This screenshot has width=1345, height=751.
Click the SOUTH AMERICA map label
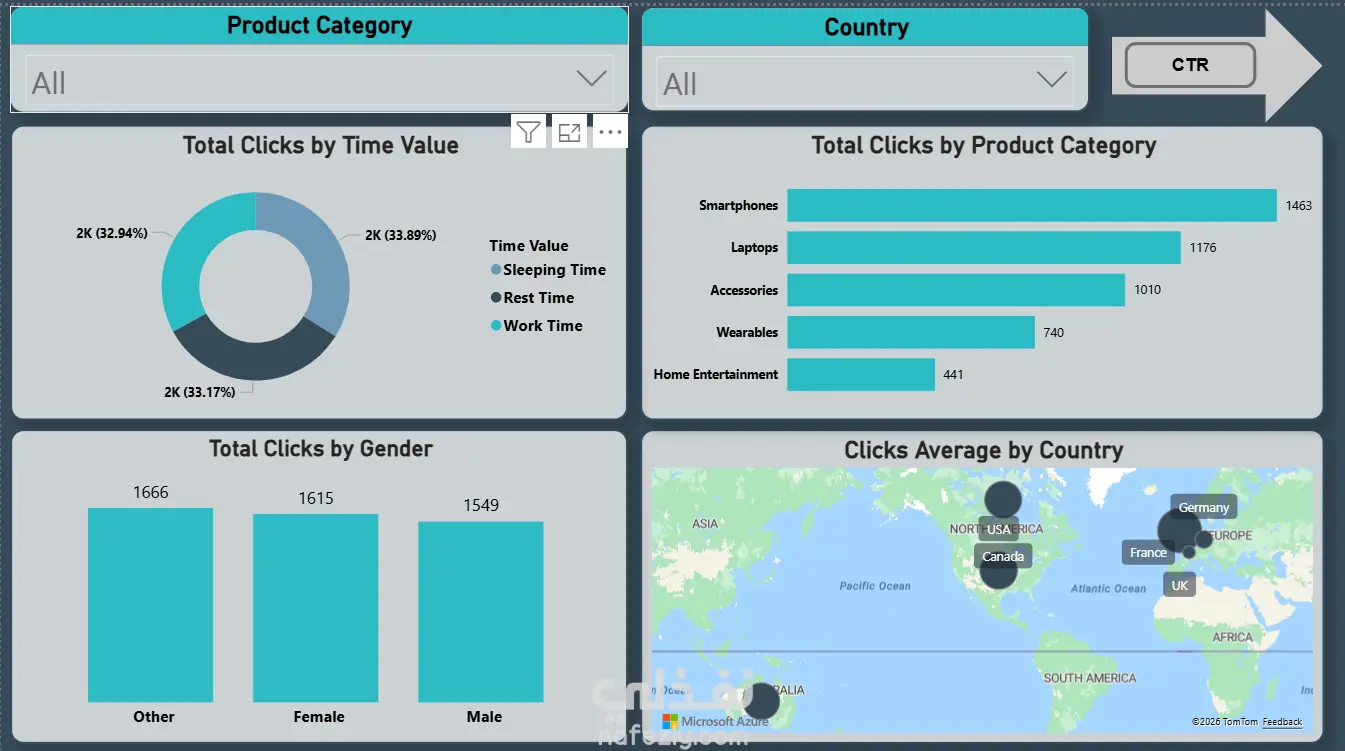[x=1090, y=678]
